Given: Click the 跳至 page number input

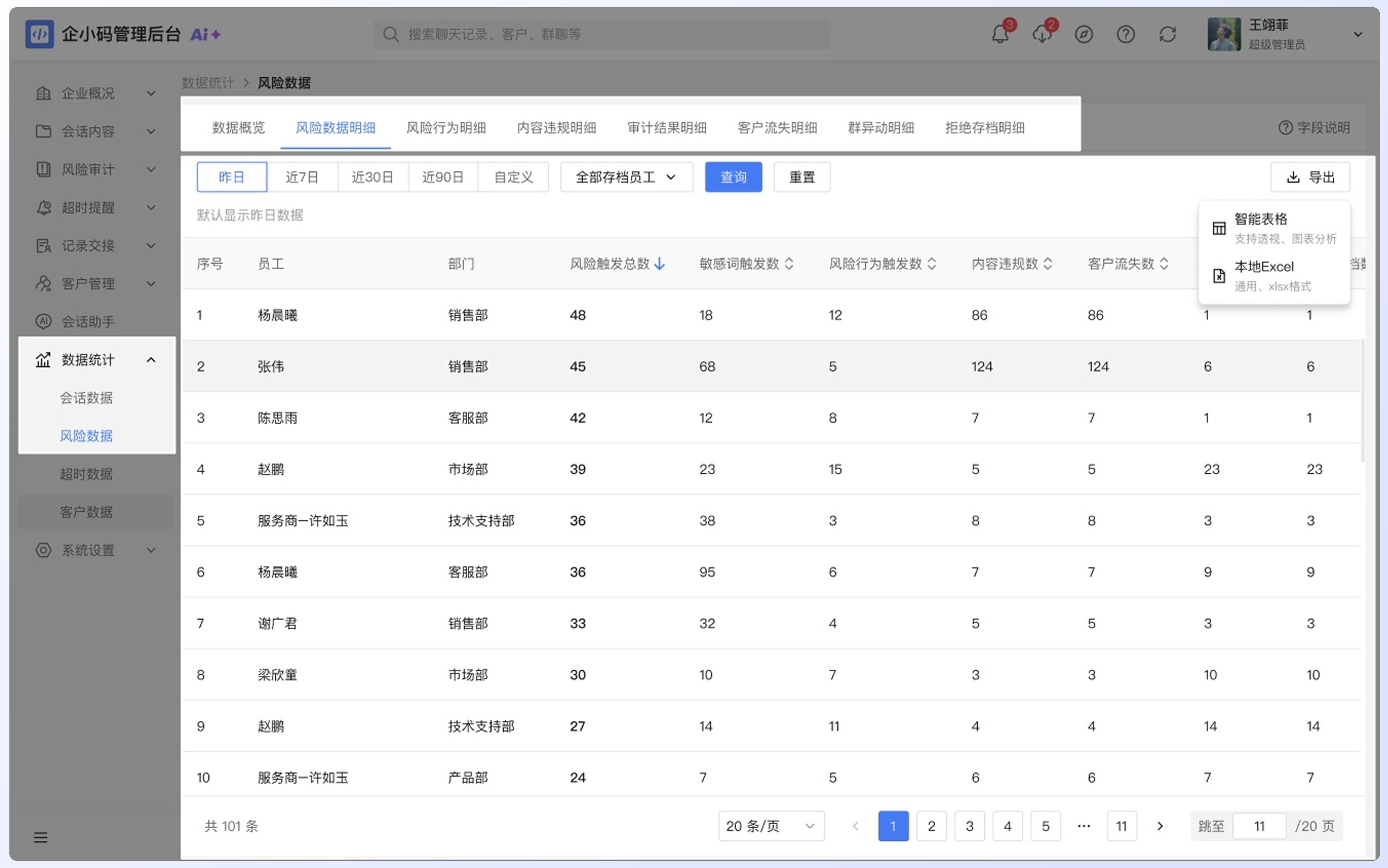Looking at the screenshot, I should coord(1259,826).
